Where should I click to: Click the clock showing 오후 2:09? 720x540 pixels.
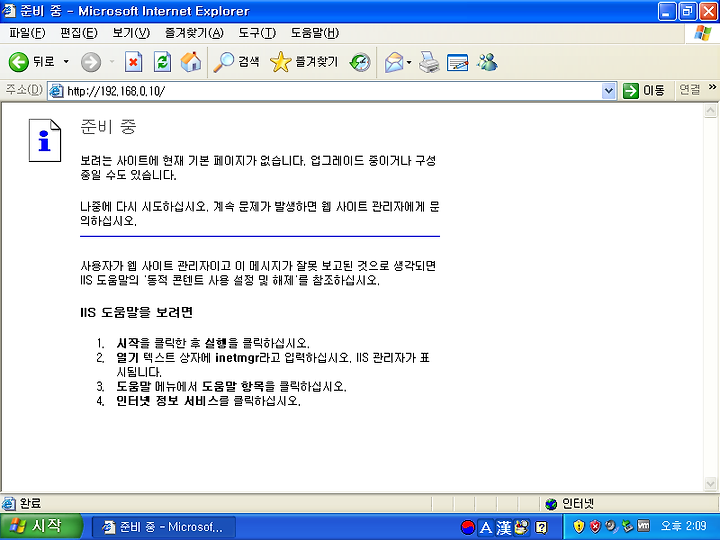(x=683, y=526)
